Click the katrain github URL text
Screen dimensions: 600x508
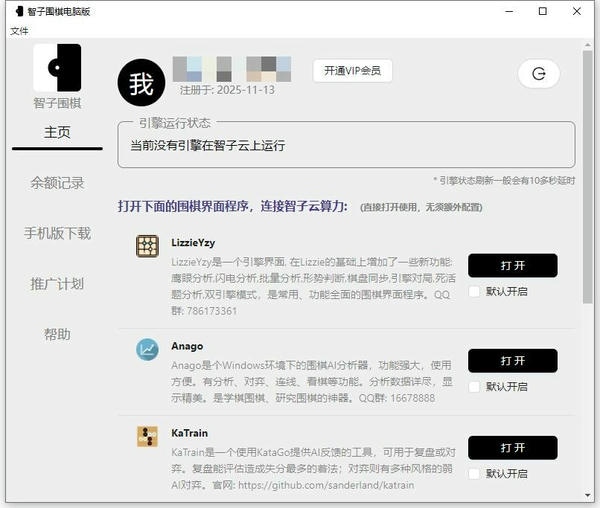click(326, 485)
